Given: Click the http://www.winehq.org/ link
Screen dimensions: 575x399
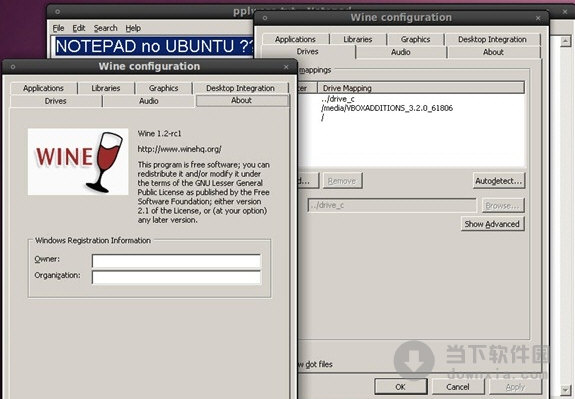Looking at the screenshot, I should click(x=180, y=149).
